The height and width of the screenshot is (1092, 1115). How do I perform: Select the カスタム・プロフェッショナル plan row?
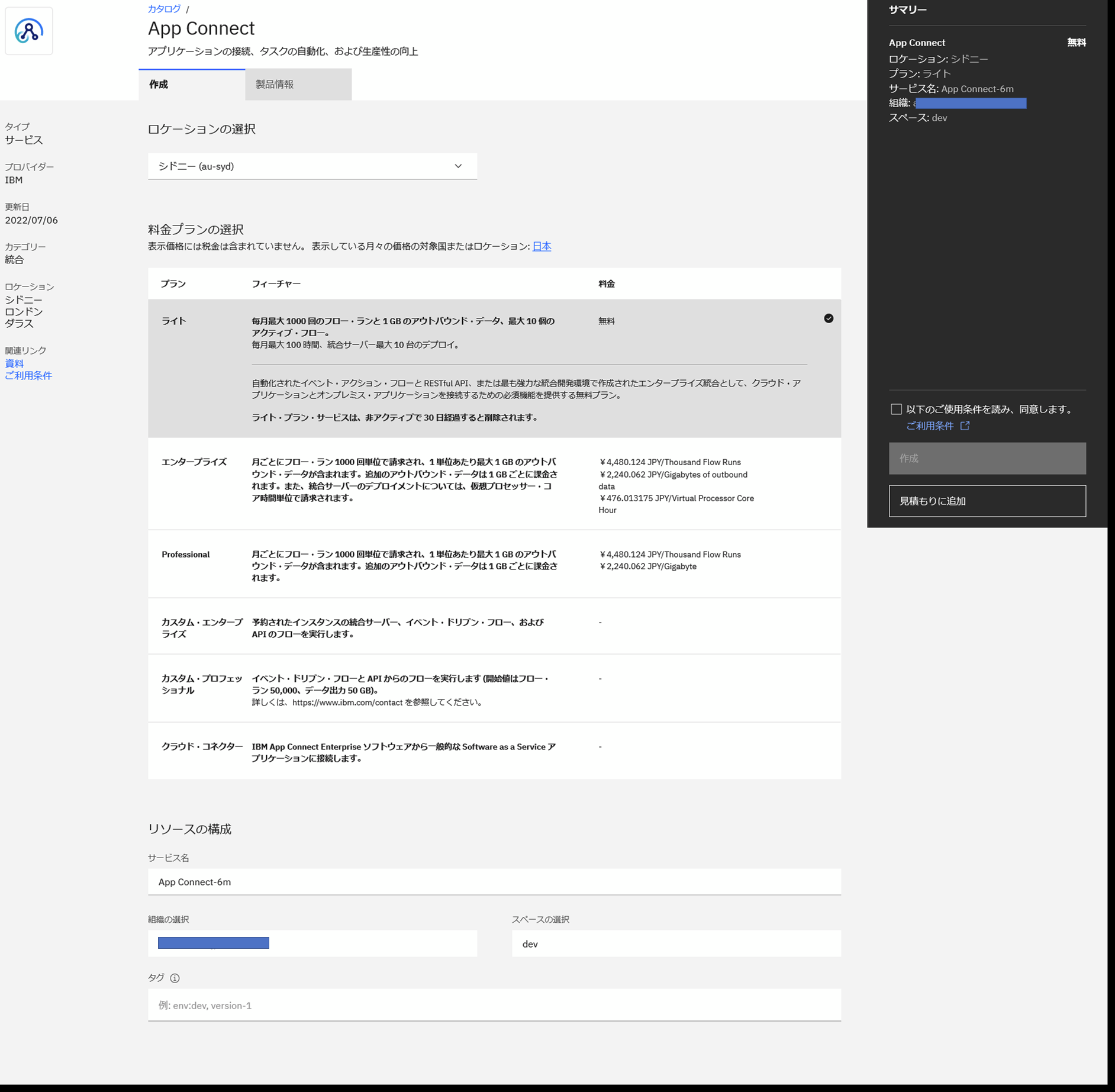pyautogui.click(x=494, y=688)
